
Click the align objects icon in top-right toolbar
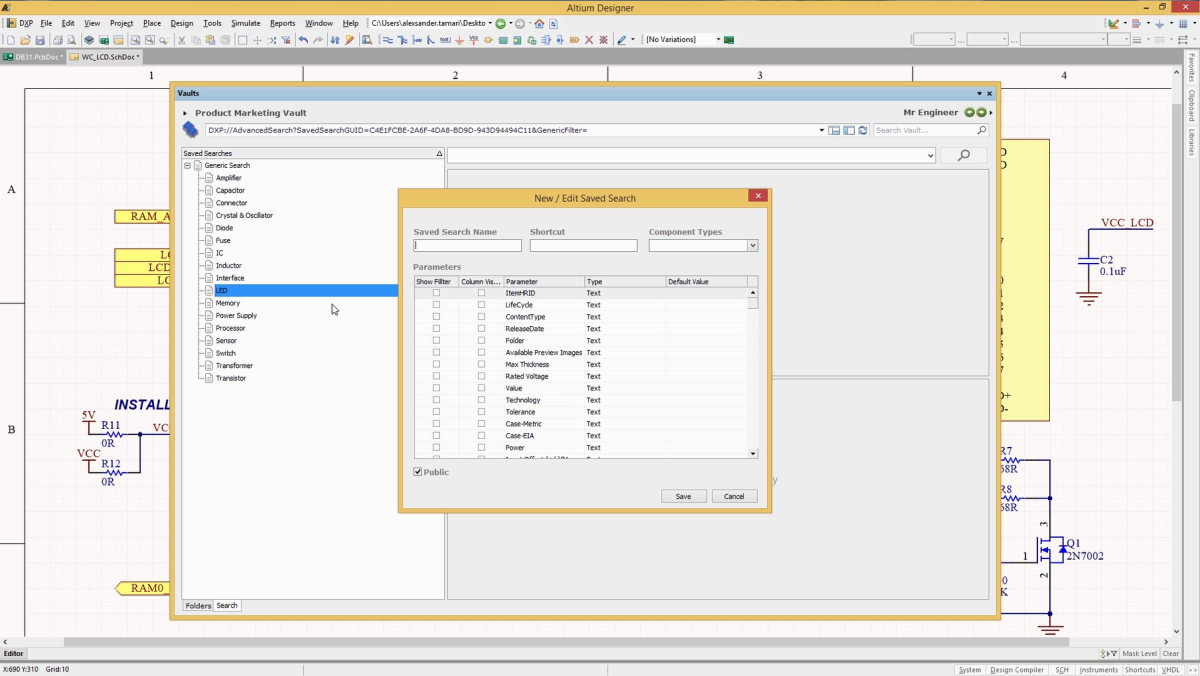pyautogui.click(x=1138, y=23)
